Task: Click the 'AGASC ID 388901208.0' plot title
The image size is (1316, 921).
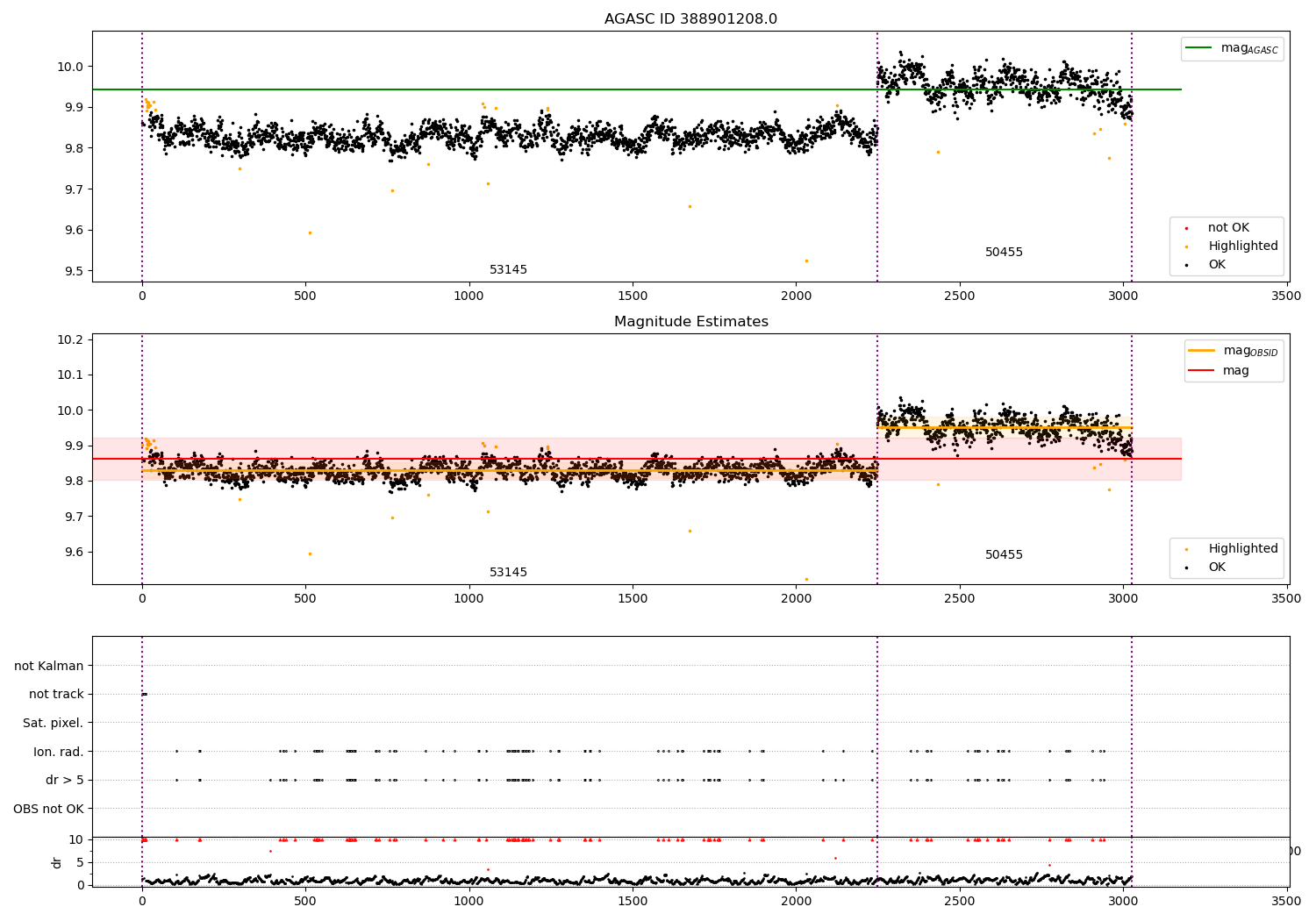Action: click(x=690, y=19)
